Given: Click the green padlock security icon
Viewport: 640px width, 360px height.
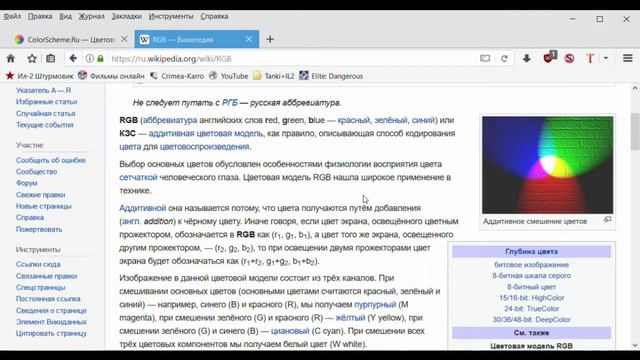Looking at the screenshot, I should 100,58.
